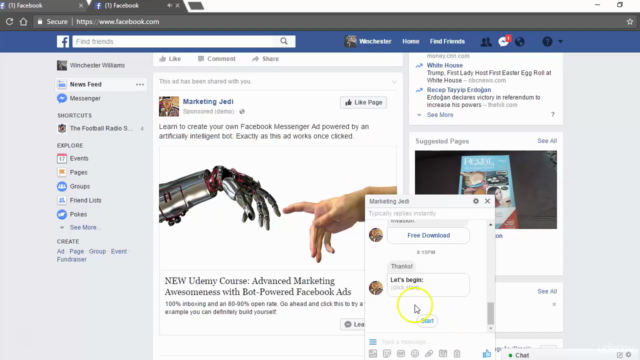Image resolution: width=640 pixels, height=360 pixels.
Task: Click the browser address bar URL
Action: pos(118,22)
